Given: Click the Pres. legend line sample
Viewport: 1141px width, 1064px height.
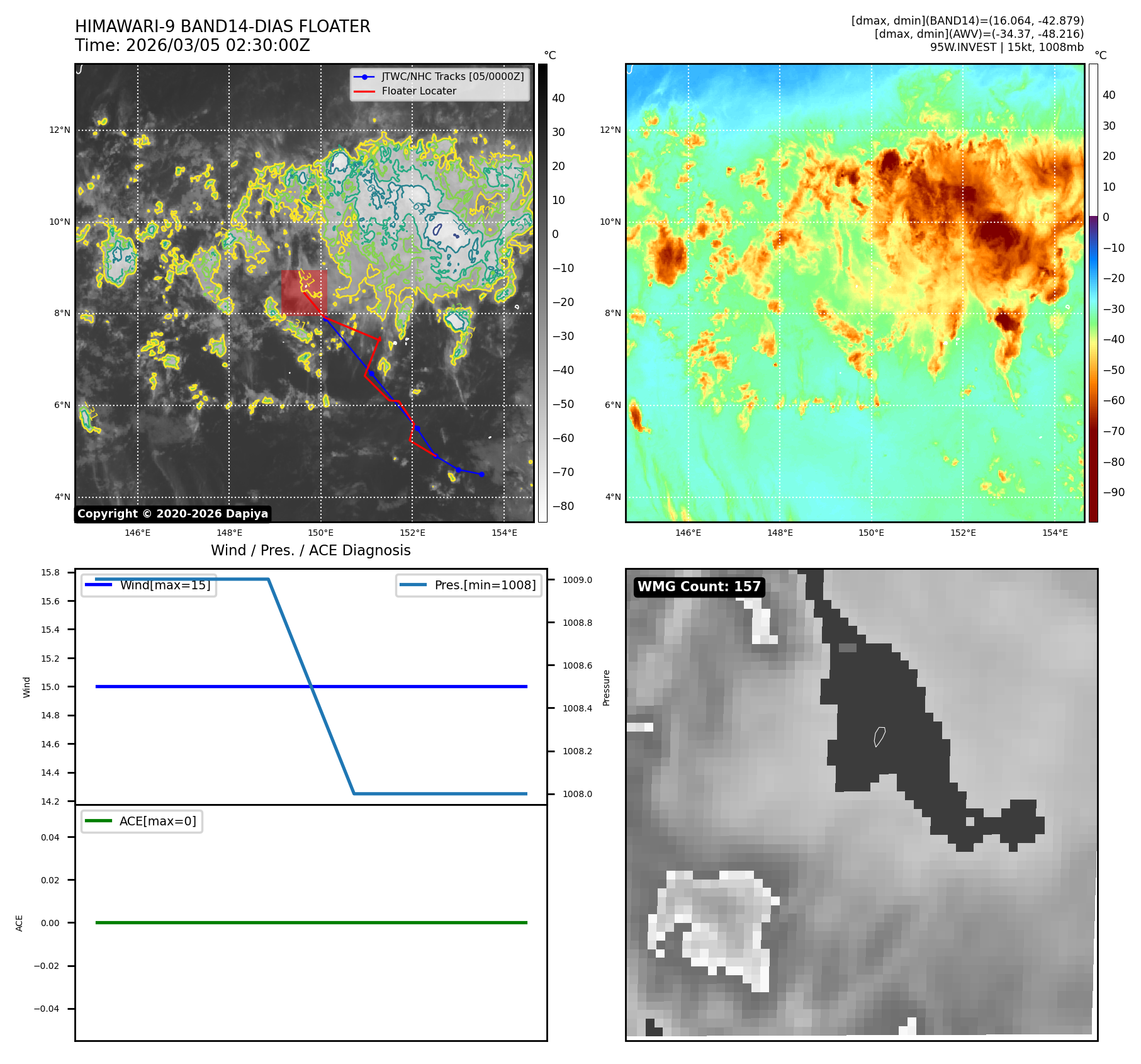Looking at the screenshot, I should [413, 585].
